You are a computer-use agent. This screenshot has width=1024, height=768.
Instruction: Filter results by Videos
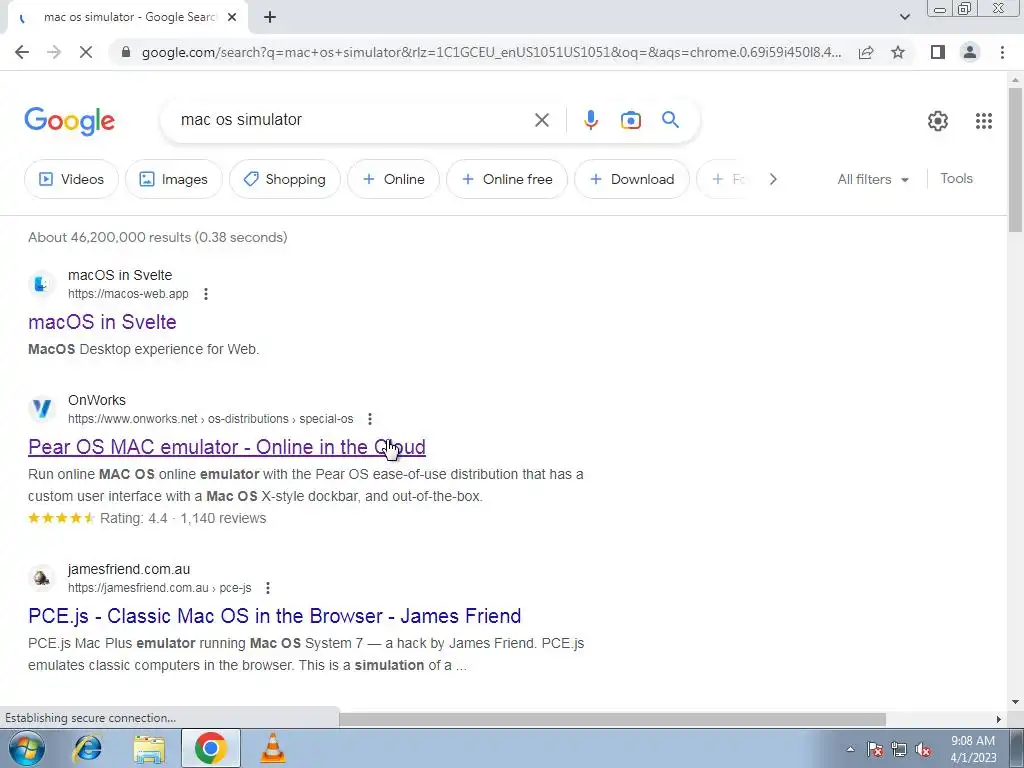pos(71,179)
